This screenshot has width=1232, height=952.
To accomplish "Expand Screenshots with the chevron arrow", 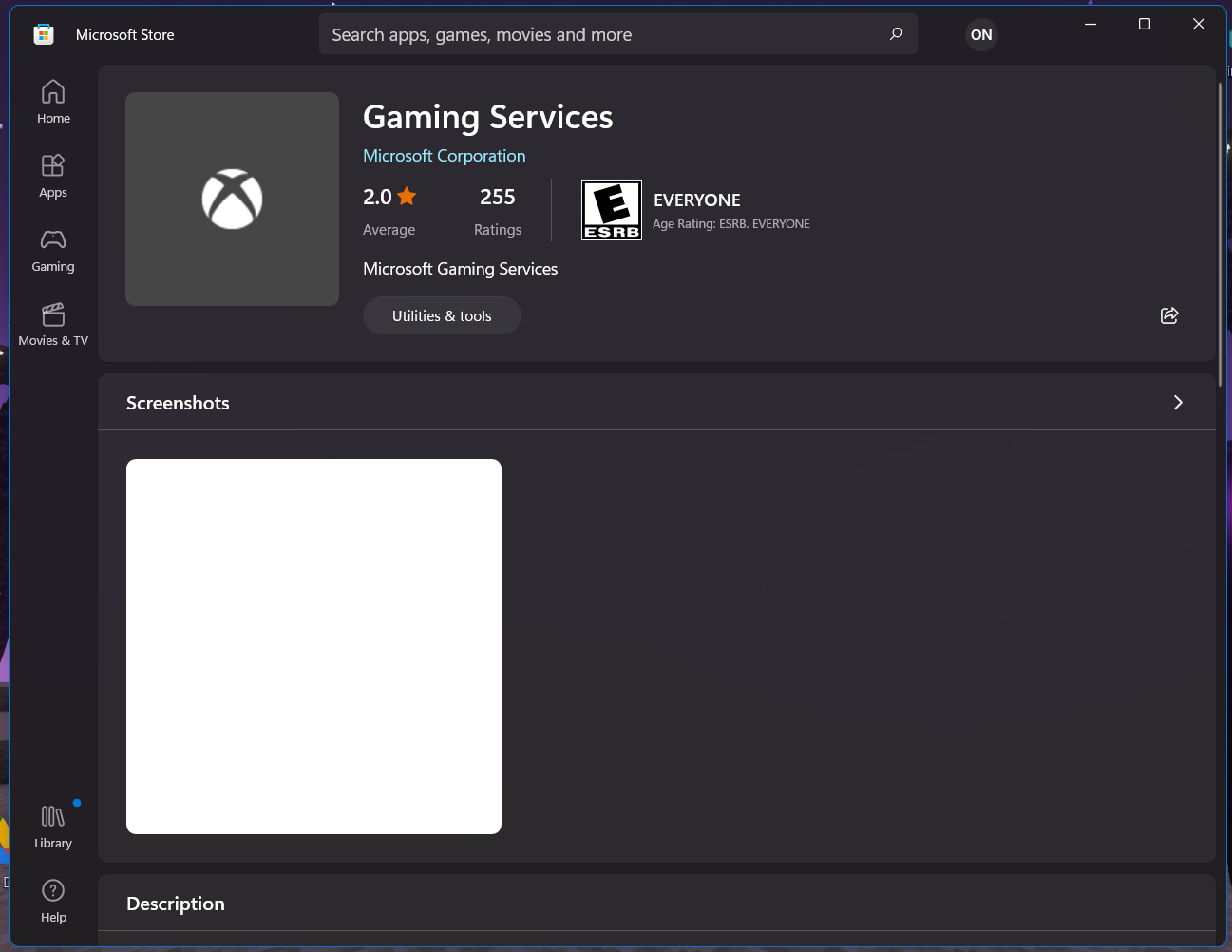I will coord(1178,403).
